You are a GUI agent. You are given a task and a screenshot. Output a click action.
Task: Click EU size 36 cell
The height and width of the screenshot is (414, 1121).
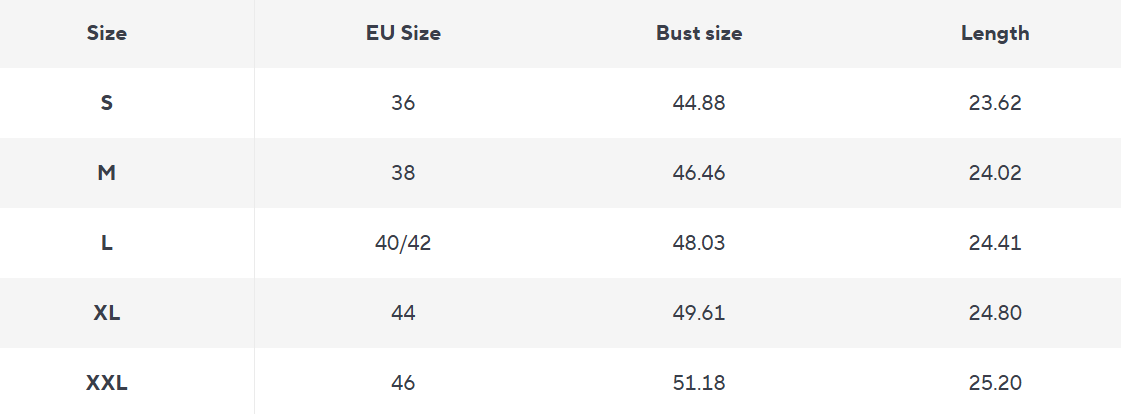(403, 102)
